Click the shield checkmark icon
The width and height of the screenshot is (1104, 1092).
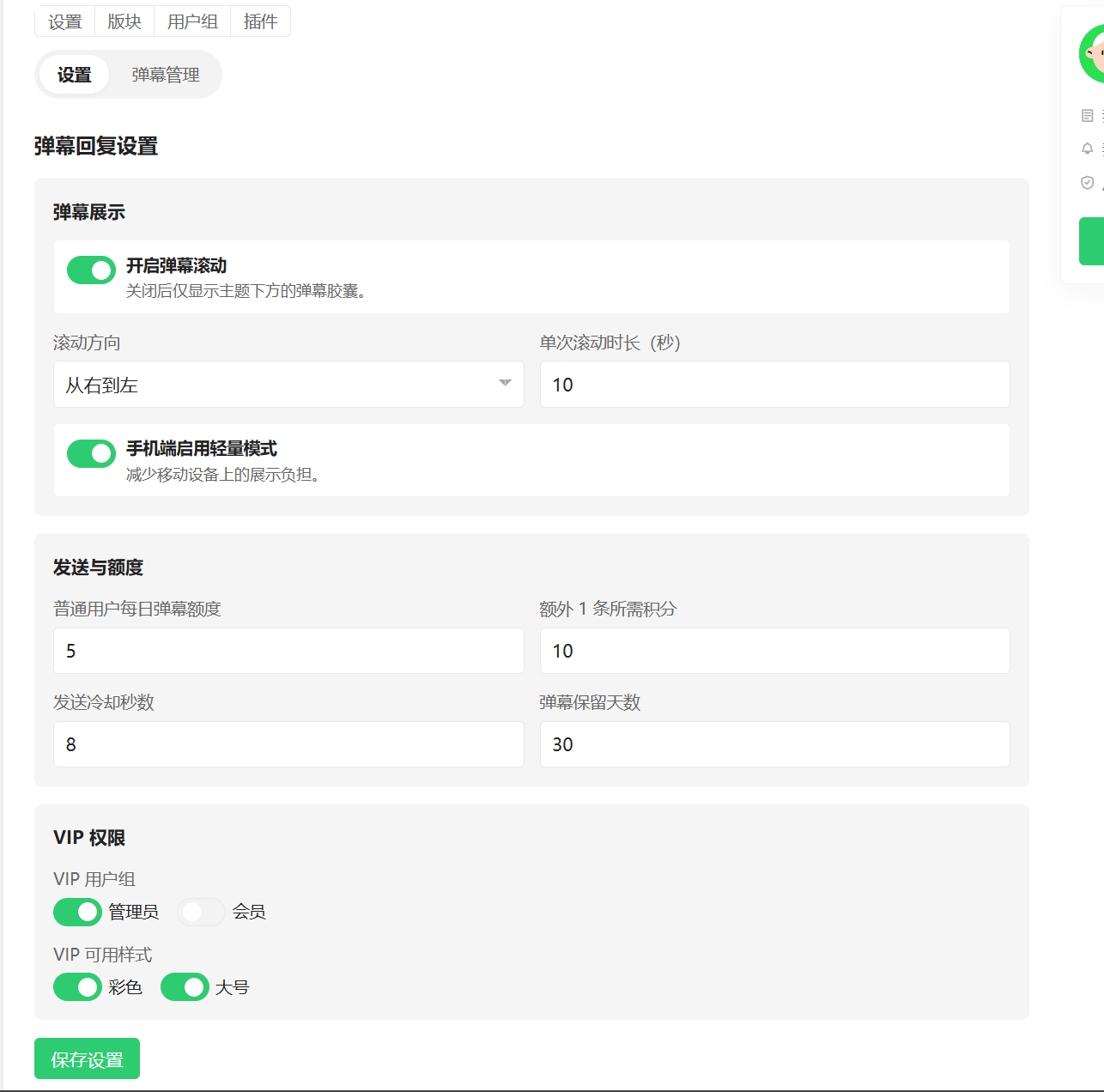(1087, 182)
